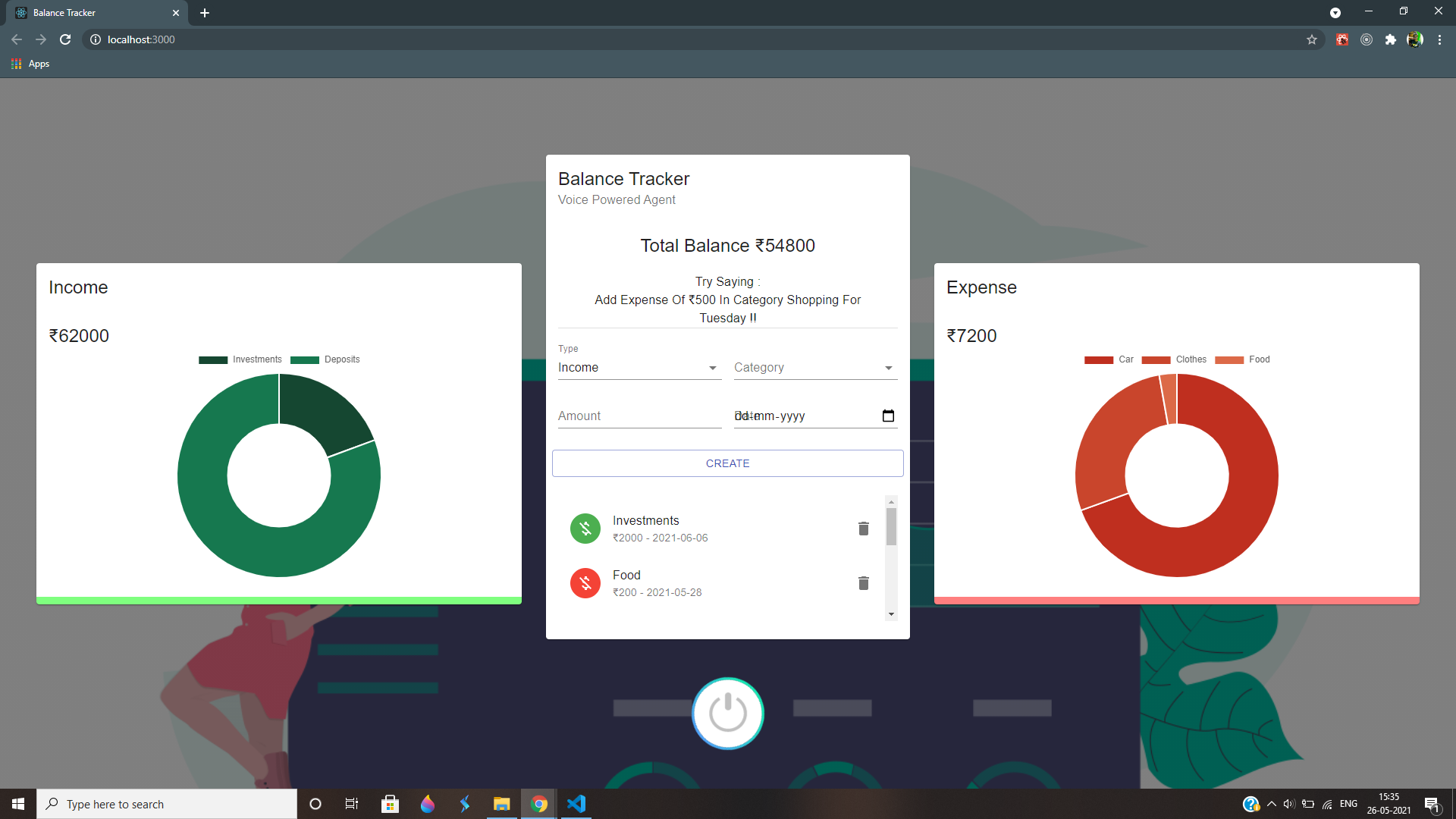Open volume control in system tray
Screen dimensions: 1456x819
[1289, 804]
